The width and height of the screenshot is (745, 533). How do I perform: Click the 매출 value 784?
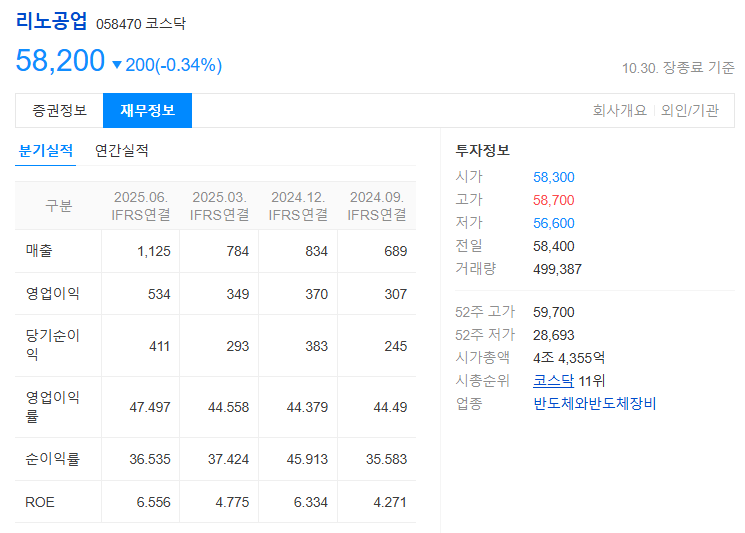pyautogui.click(x=238, y=251)
